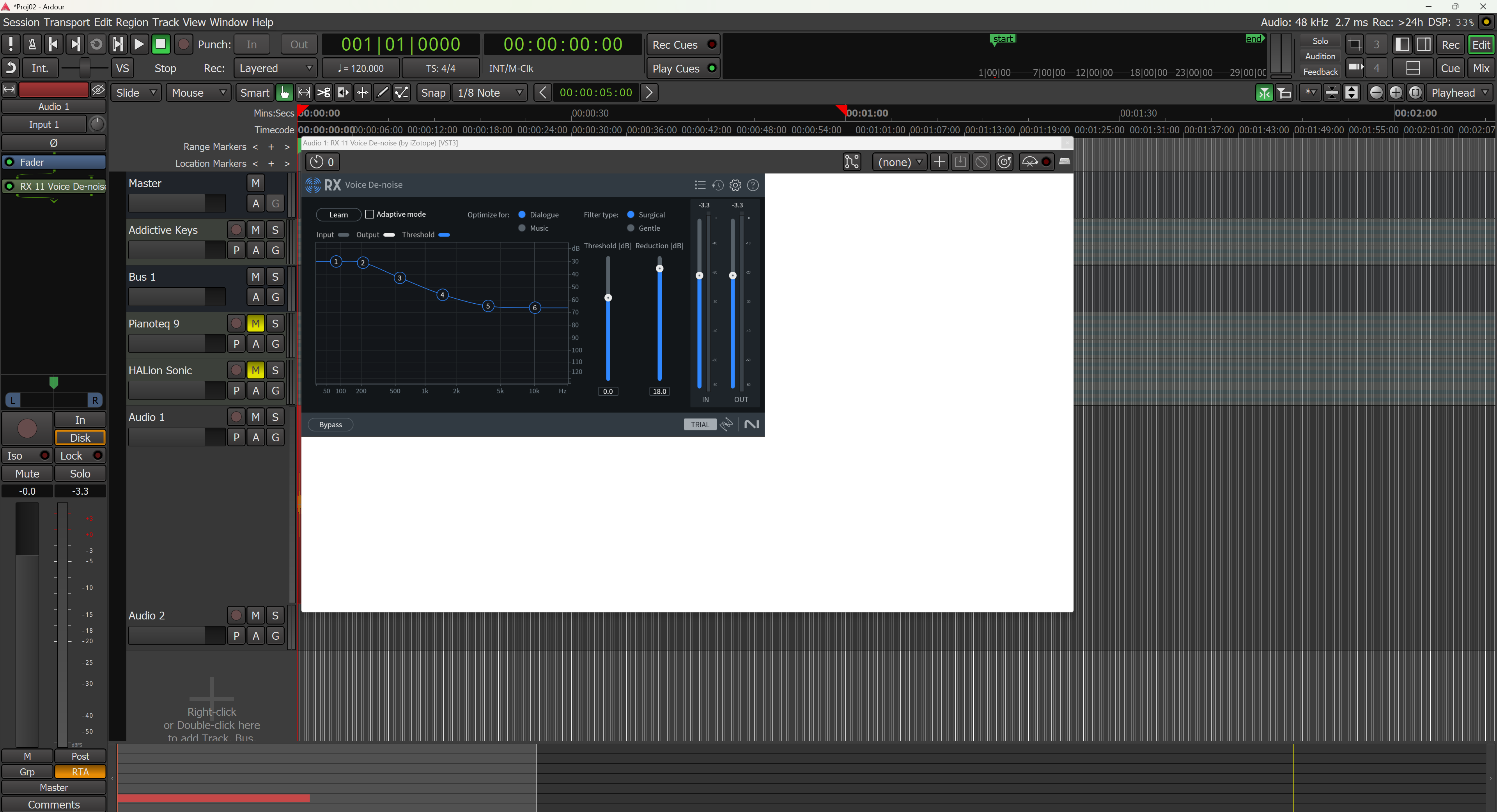This screenshot has width=1497, height=812.
Task: Open RX Voice De-noise settings gear
Action: click(x=735, y=185)
